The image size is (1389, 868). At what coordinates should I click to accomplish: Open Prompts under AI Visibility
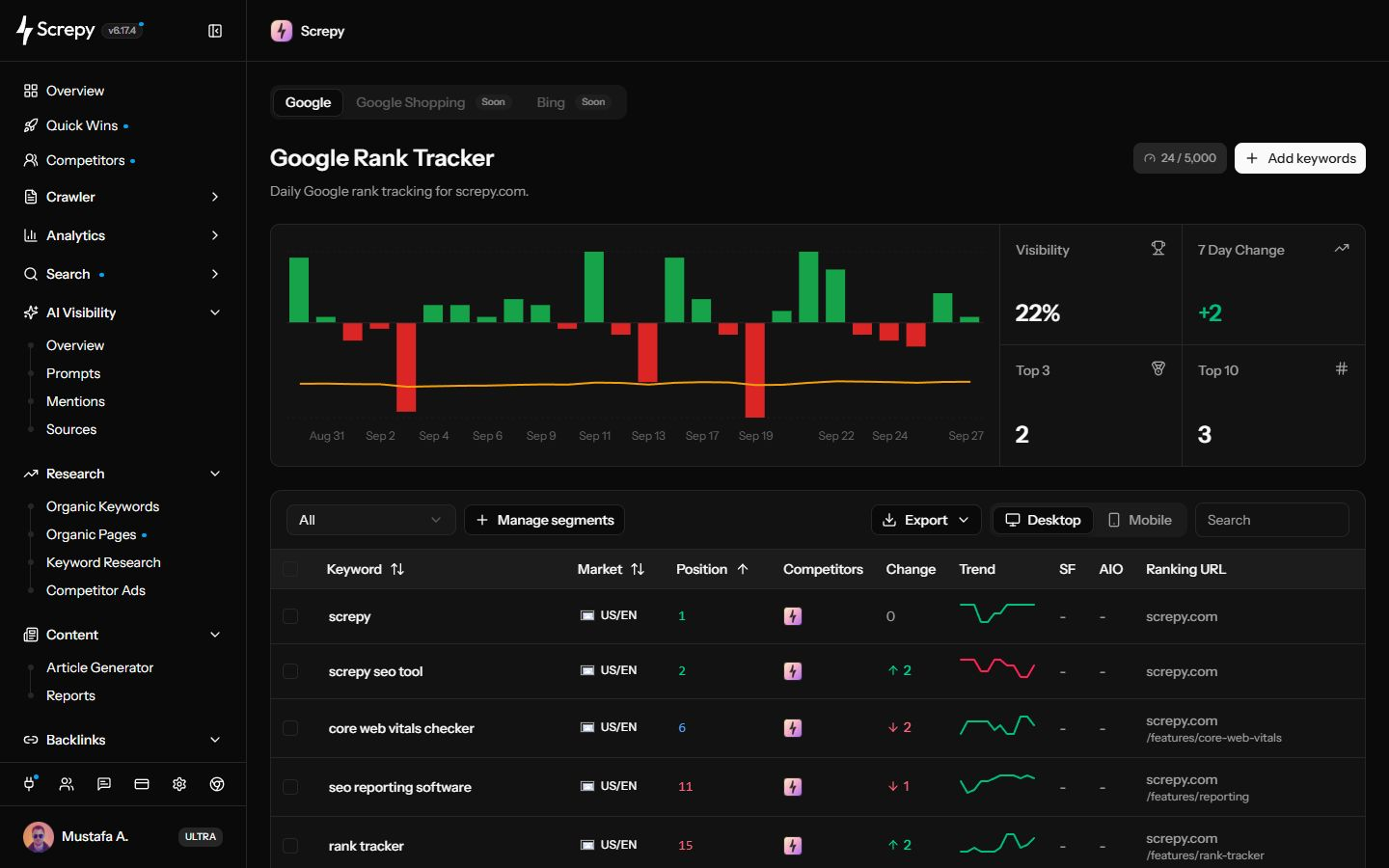click(73, 373)
